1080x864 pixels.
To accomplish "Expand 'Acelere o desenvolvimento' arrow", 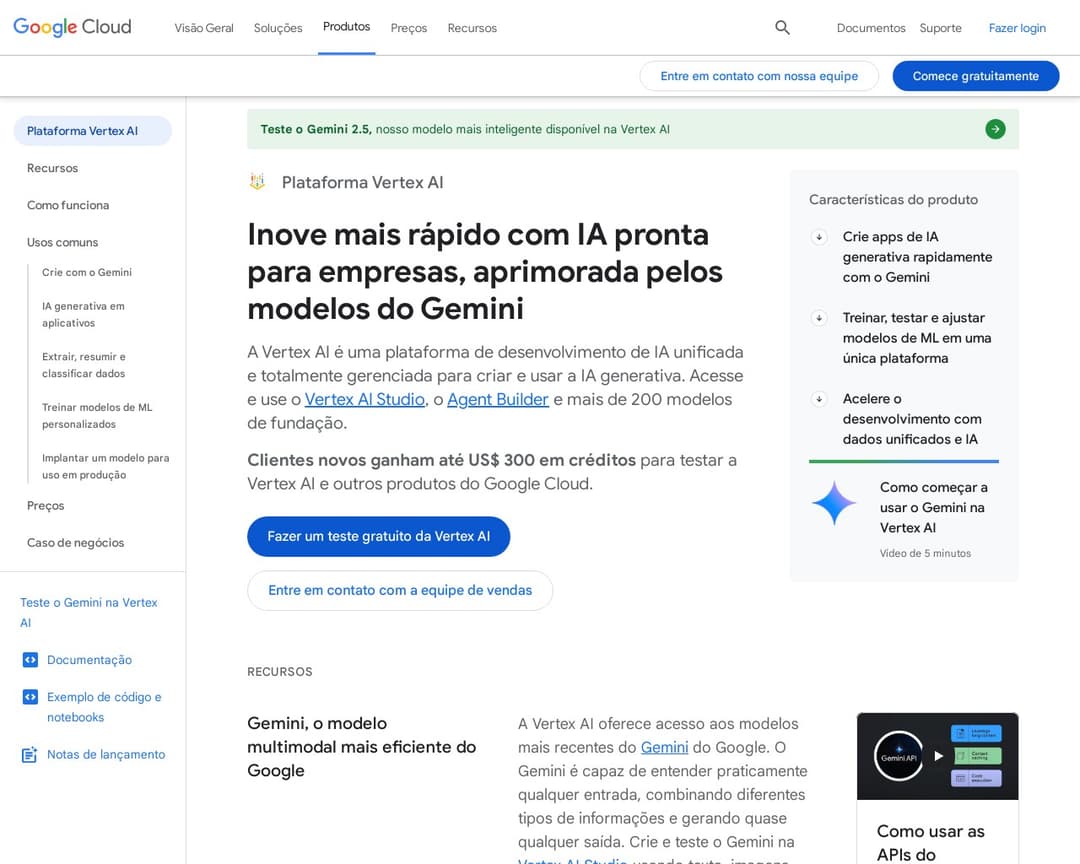I will (819, 399).
